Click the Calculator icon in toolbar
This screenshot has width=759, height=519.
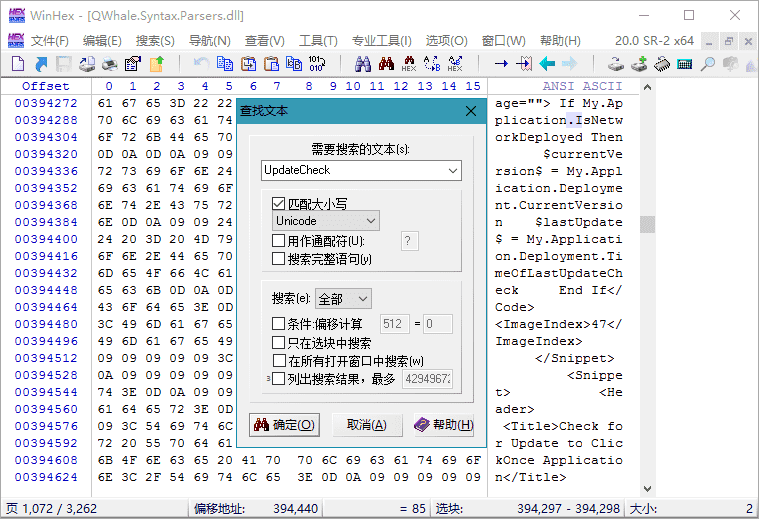[685, 64]
